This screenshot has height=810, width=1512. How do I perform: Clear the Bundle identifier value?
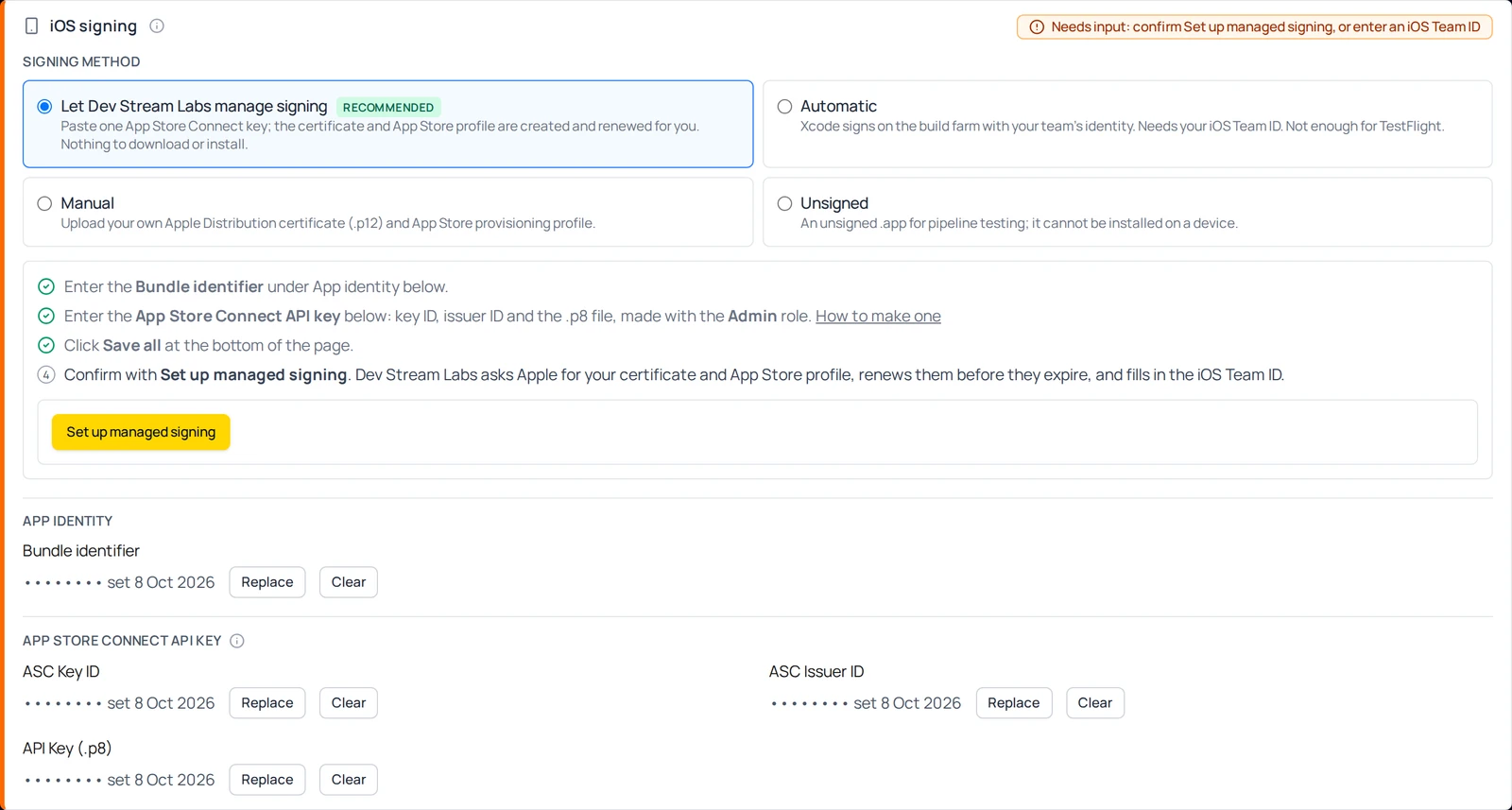[349, 582]
